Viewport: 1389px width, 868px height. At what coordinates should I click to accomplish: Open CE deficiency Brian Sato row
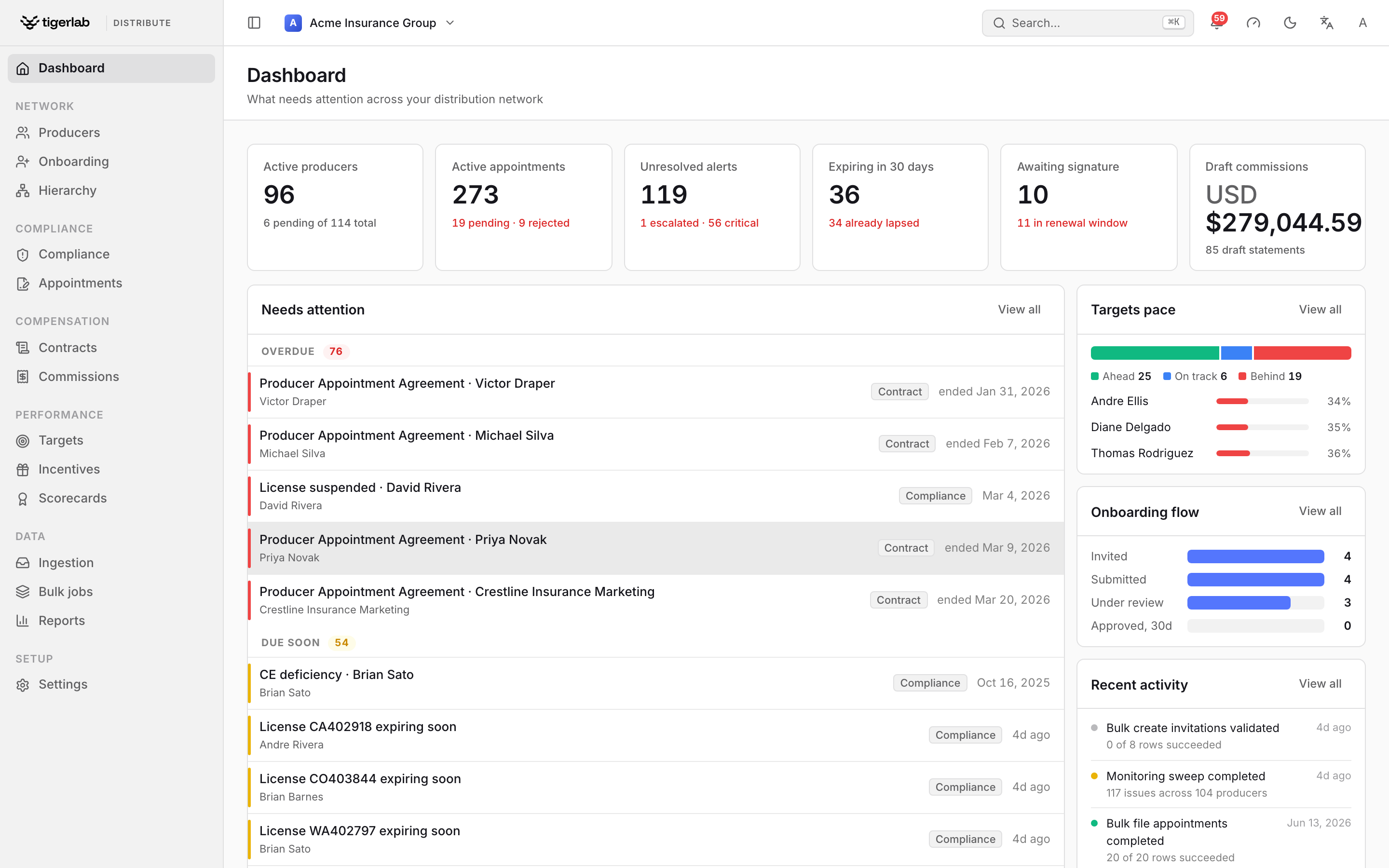(655, 683)
